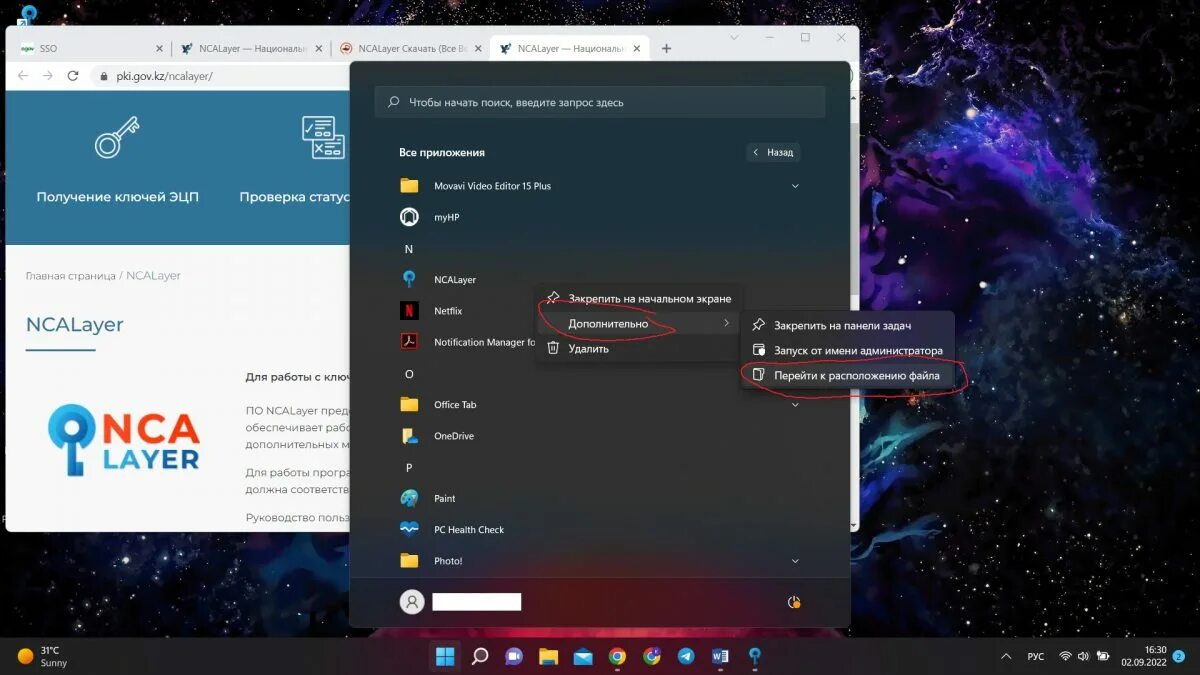This screenshot has width=1200, height=675.
Task: Click the letter P section header
Action: point(408,467)
